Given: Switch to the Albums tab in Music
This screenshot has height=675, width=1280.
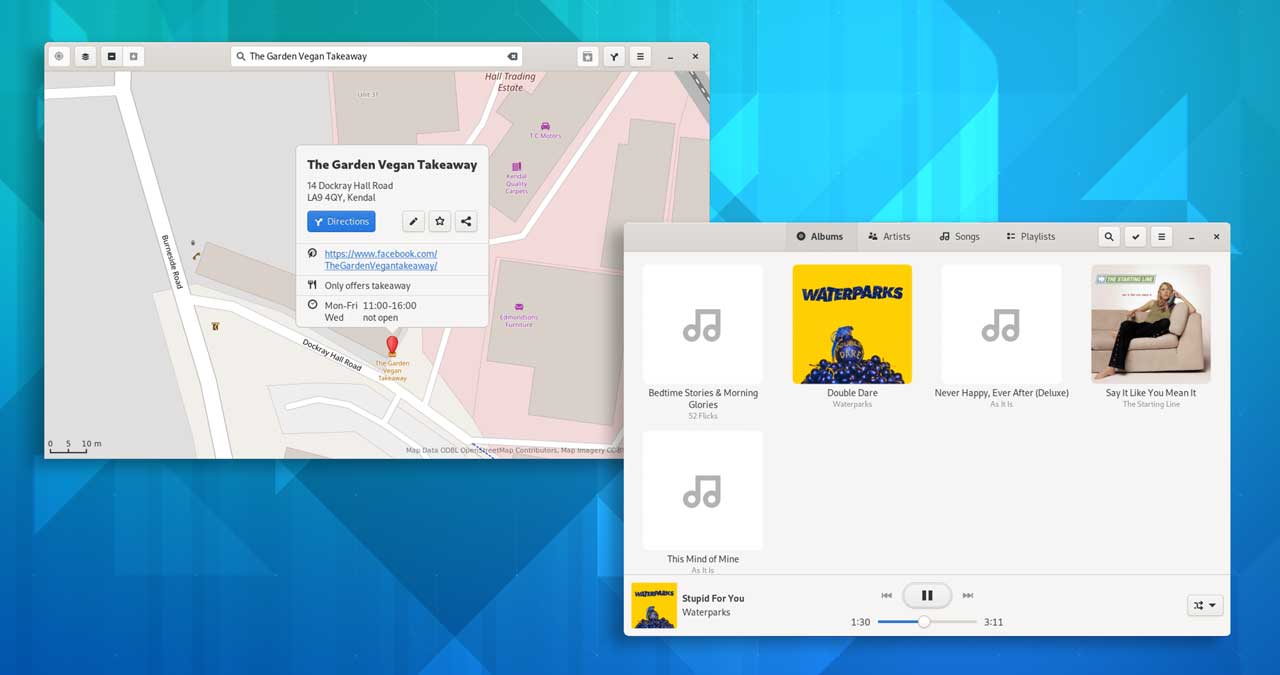Looking at the screenshot, I should 820,237.
